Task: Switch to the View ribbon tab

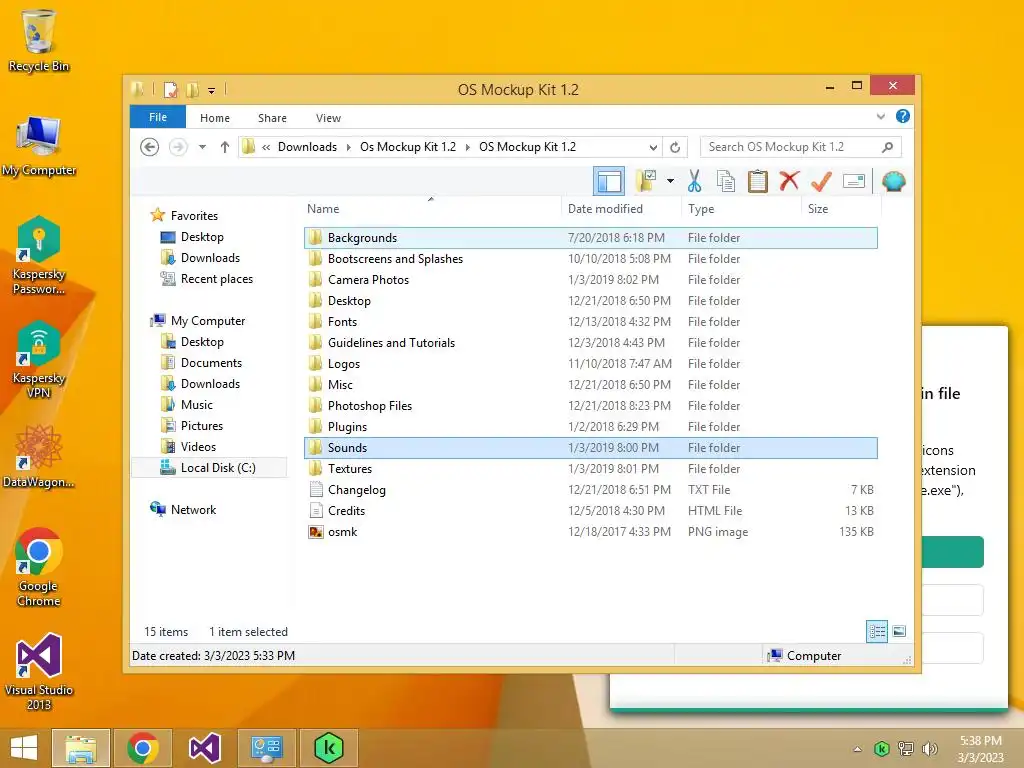Action: point(328,118)
